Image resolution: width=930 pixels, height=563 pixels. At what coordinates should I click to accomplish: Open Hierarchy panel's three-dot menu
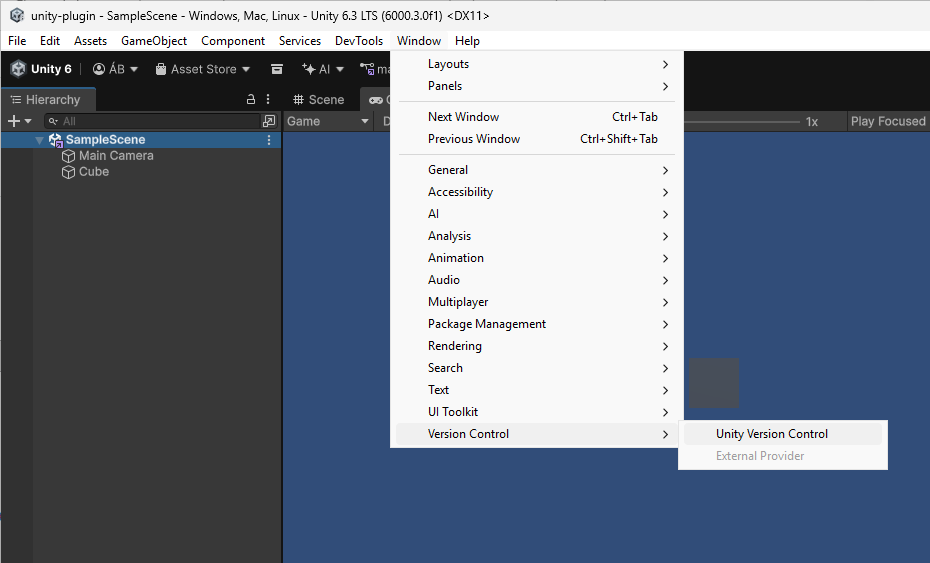click(268, 100)
